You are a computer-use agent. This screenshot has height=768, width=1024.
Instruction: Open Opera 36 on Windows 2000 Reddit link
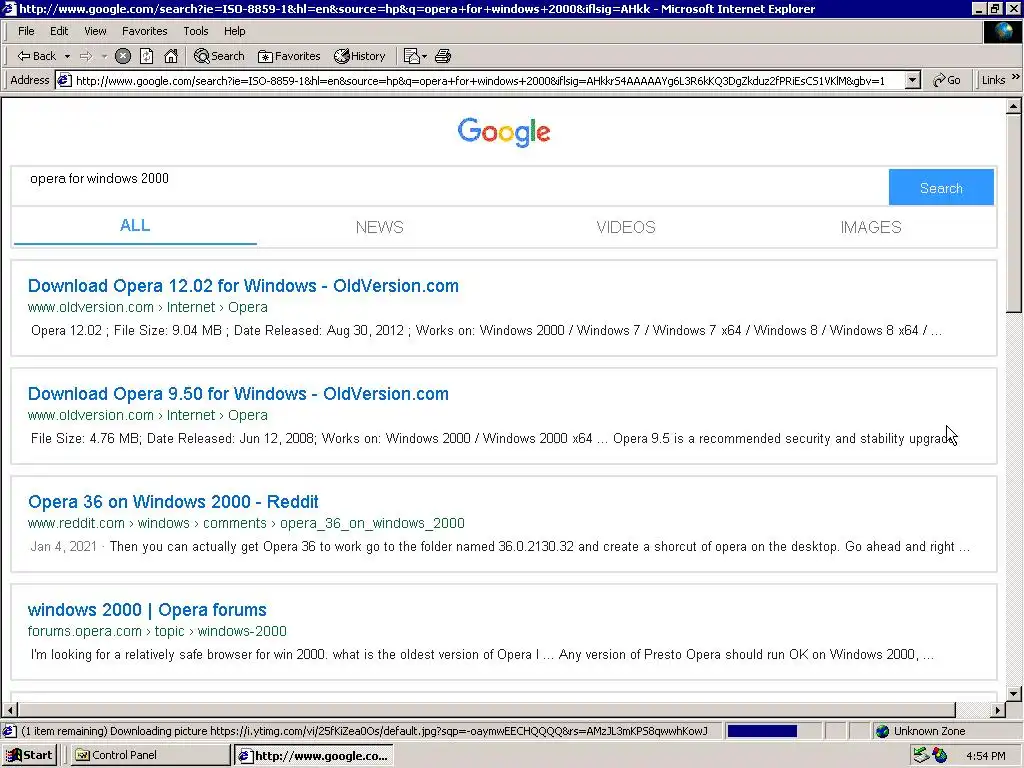[173, 502]
